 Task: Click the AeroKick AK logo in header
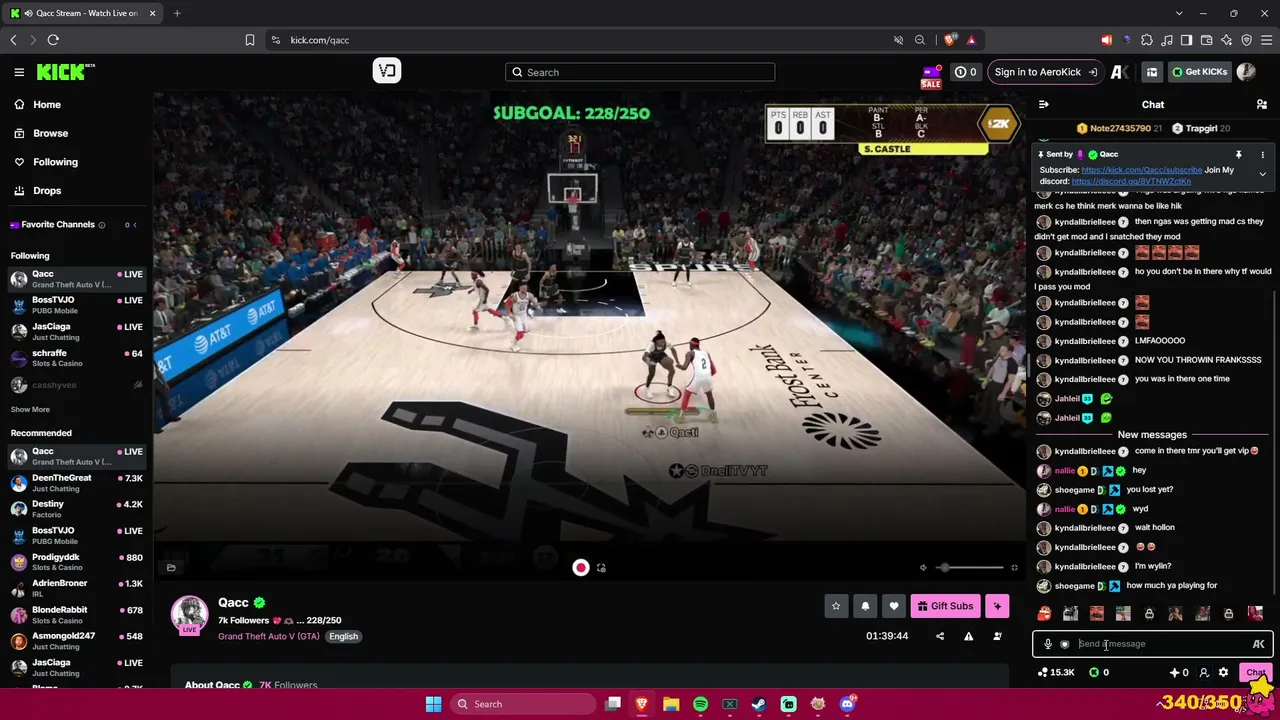[1119, 72]
